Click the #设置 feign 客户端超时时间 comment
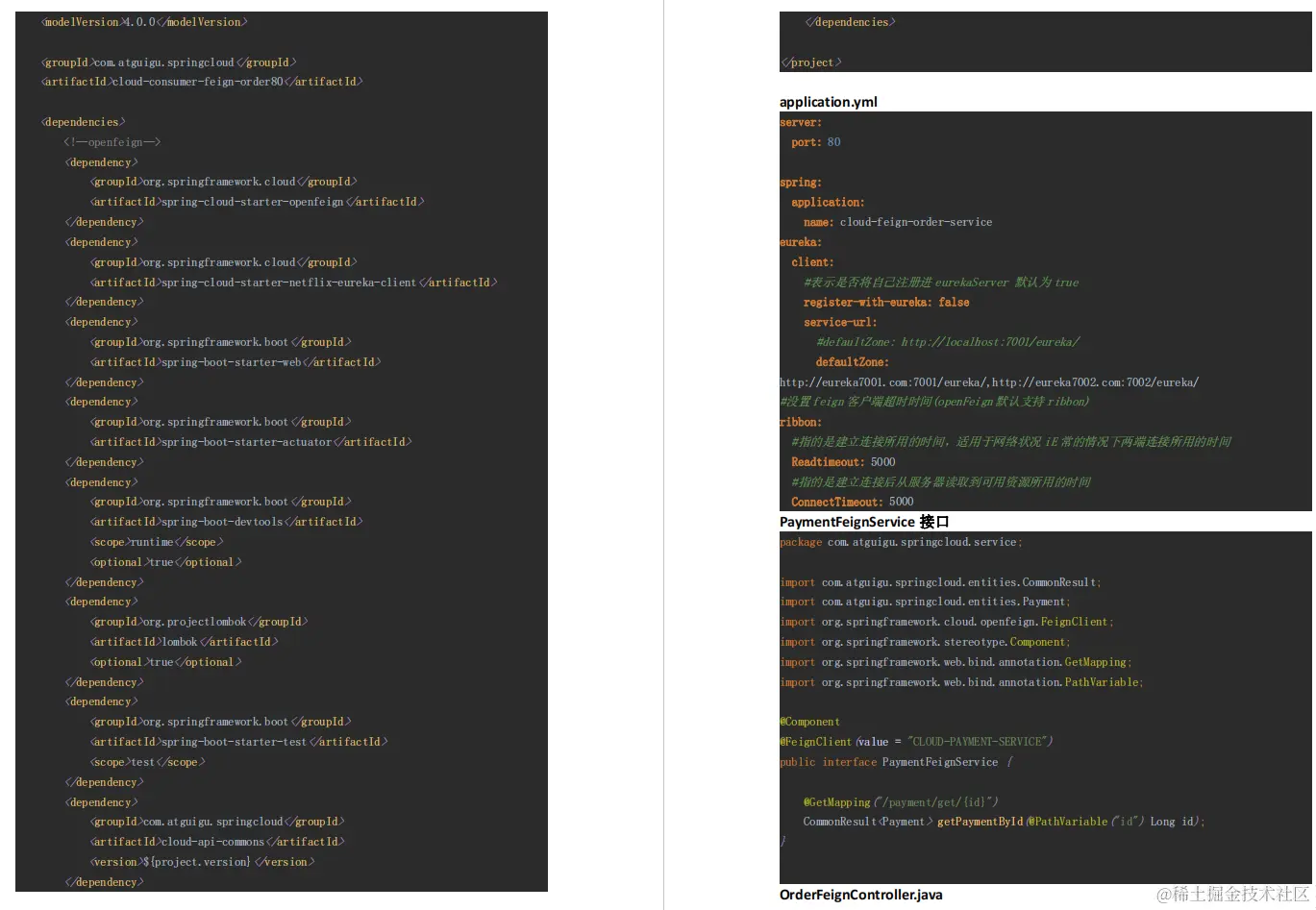Image resolution: width=1316 pixels, height=910 pixels. pos(934,402)
